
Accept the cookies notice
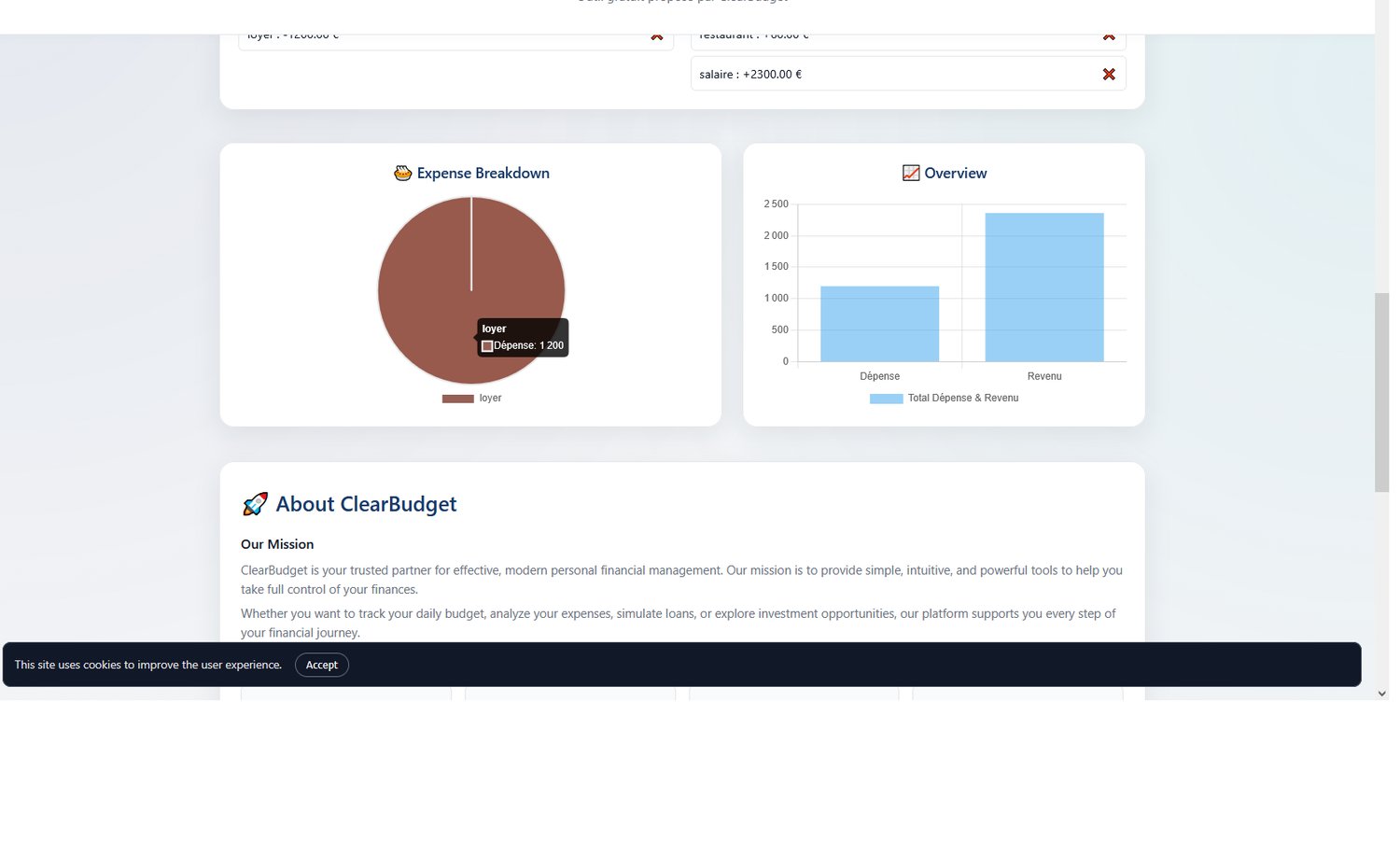(x=322, y=665)
